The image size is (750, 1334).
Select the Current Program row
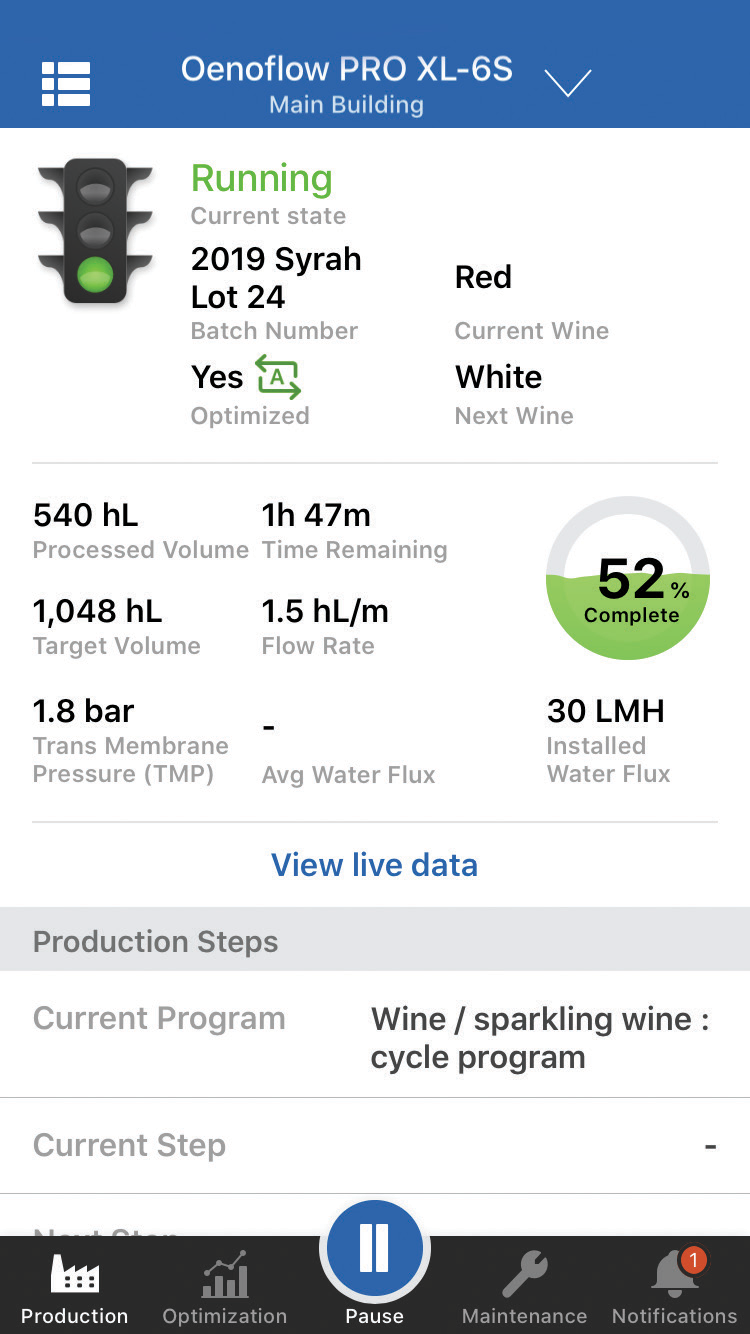[374, 1035]
